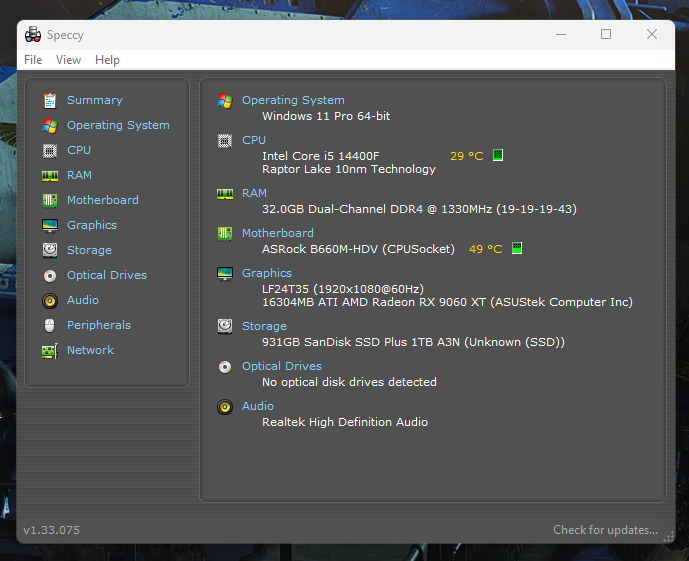The image size is (689, 561).
Task: Click the Motherboard icon in sidebar
Action: [50, 200]
